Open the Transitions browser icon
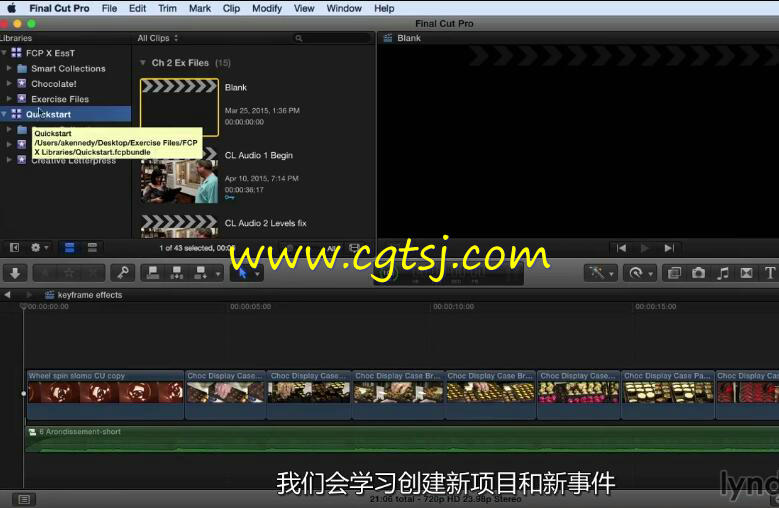779x508 pixels. click(746, 273)
